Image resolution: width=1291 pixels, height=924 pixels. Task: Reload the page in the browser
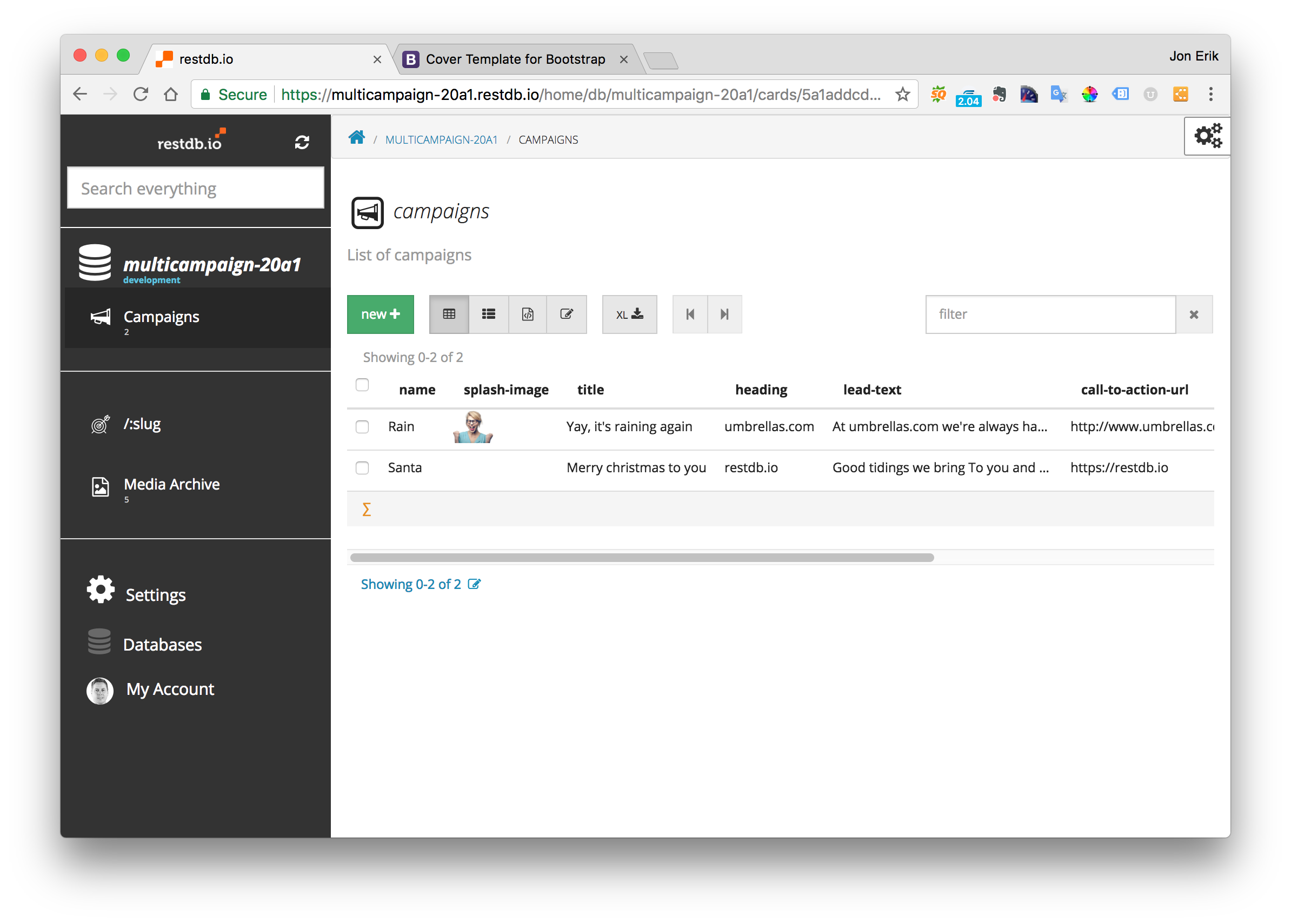[x=141, y=95]
